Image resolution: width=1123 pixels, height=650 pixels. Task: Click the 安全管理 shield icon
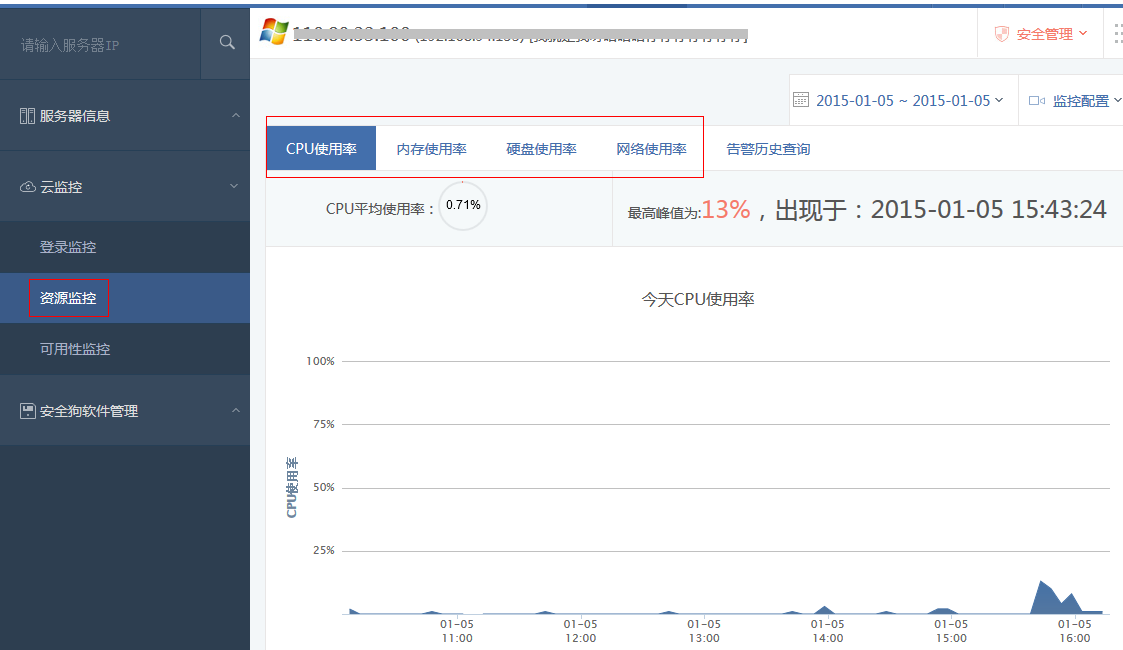pos(1001,34)
